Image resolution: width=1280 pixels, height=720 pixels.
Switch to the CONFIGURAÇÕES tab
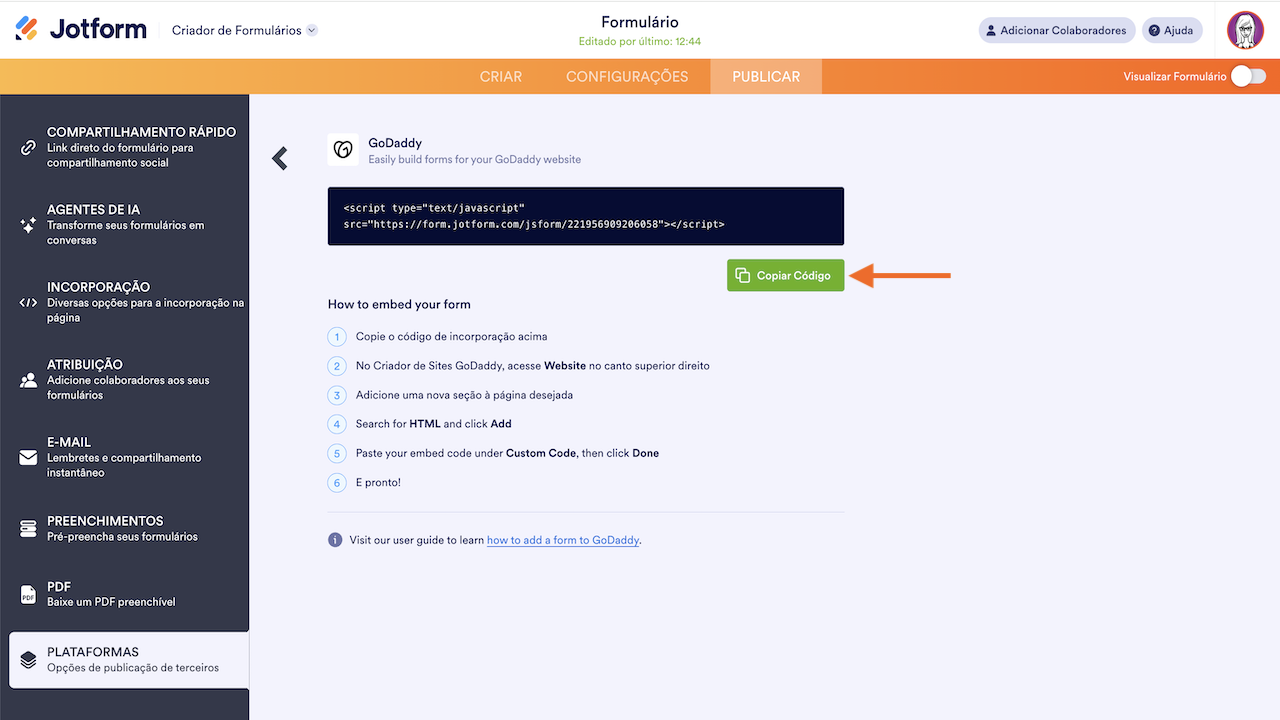tap(627, 77)
